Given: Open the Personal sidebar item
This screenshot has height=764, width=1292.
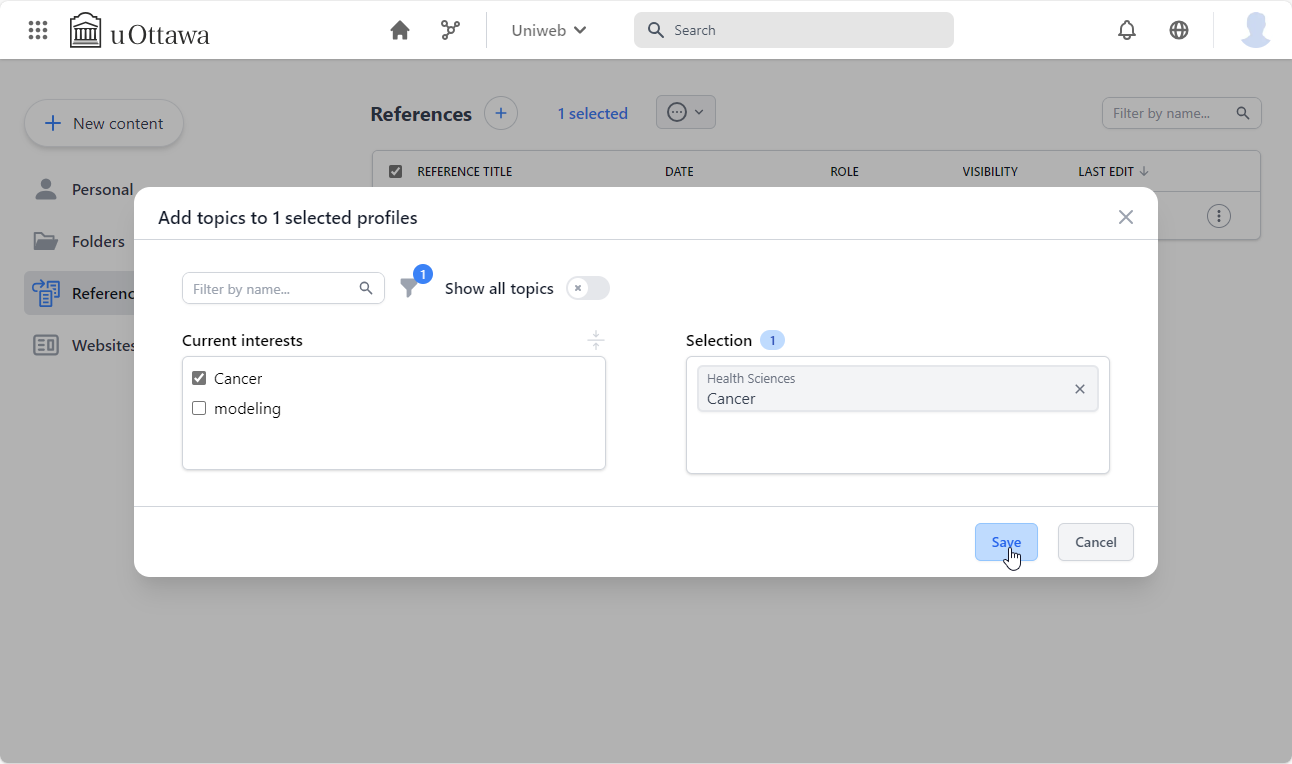Looking at the screenshot, I should 84,189.
